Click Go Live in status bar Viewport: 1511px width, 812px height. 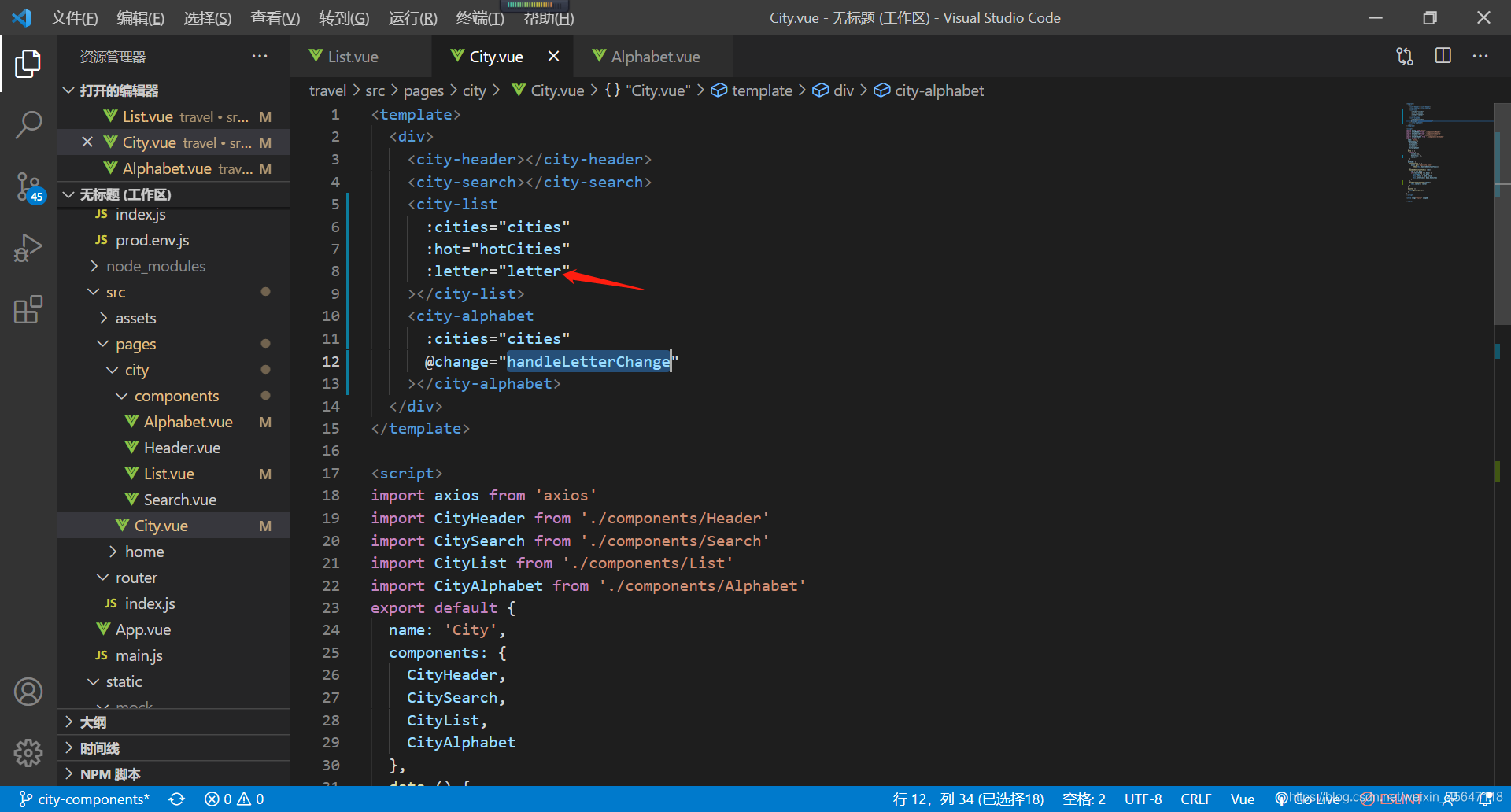click(x=1308, y=799)
